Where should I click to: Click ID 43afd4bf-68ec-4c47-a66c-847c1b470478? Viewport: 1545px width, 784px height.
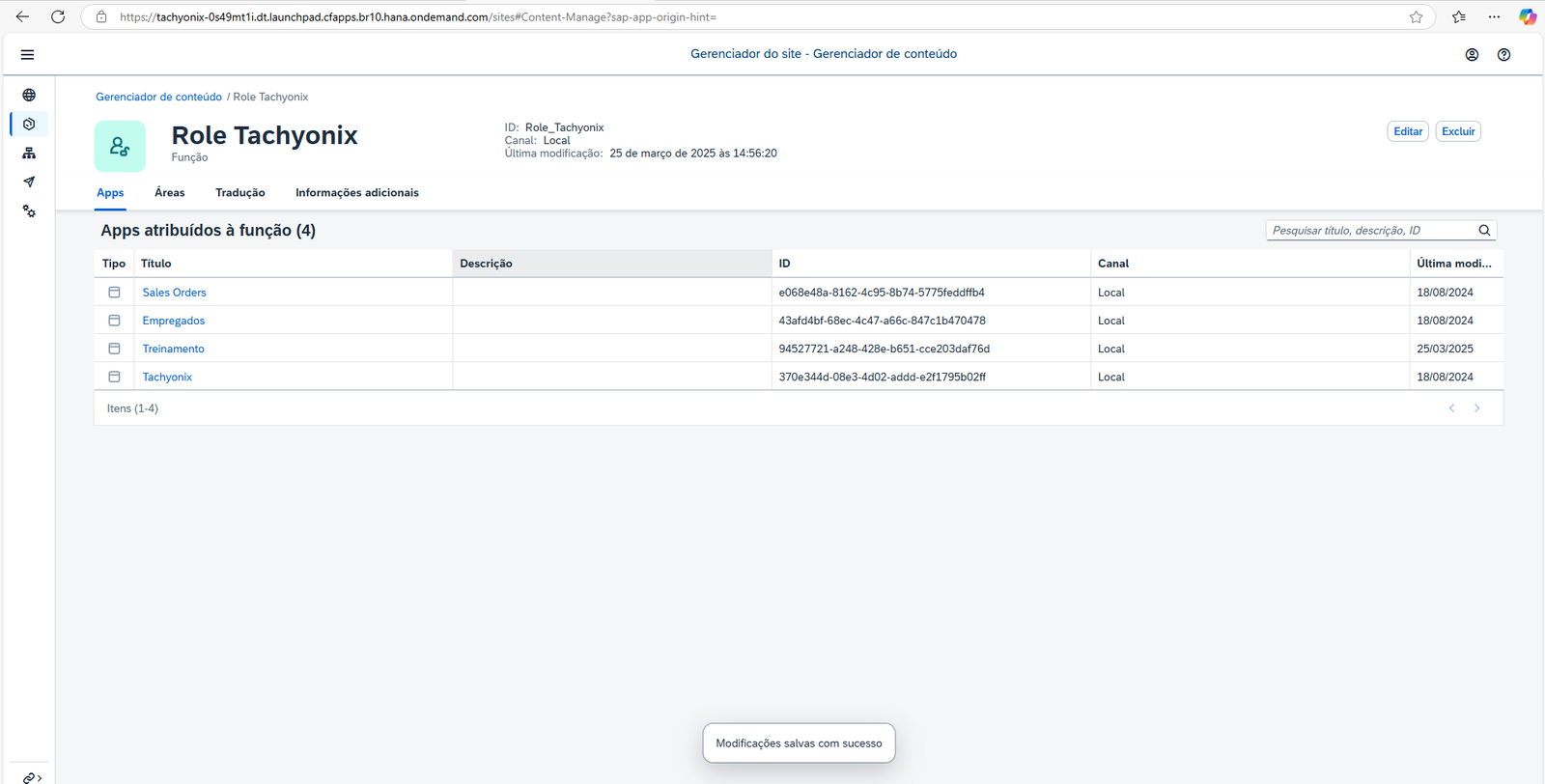[x=883, y=321]
